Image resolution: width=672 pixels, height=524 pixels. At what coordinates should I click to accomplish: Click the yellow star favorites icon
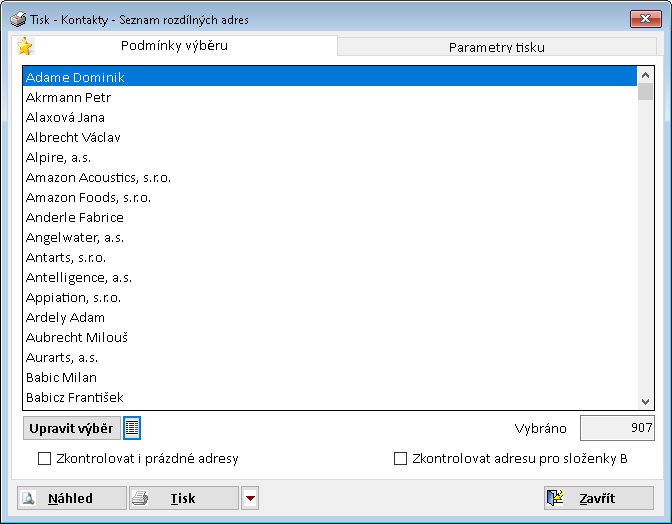coord(25,46)
